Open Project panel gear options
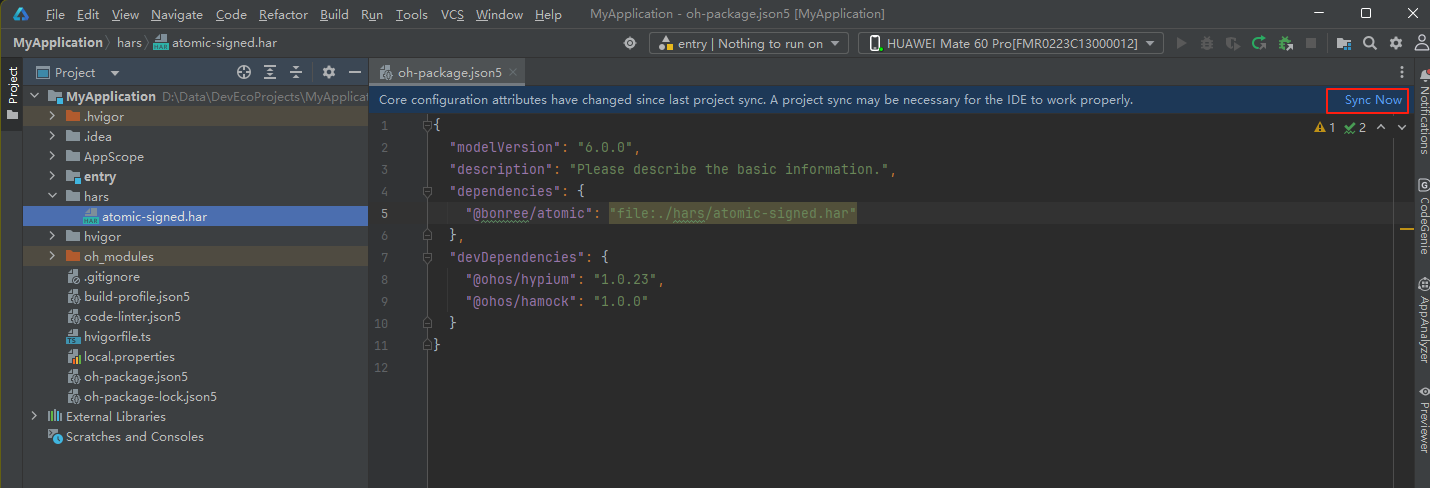Screen dimensions: 1430x488 [329, 73]
